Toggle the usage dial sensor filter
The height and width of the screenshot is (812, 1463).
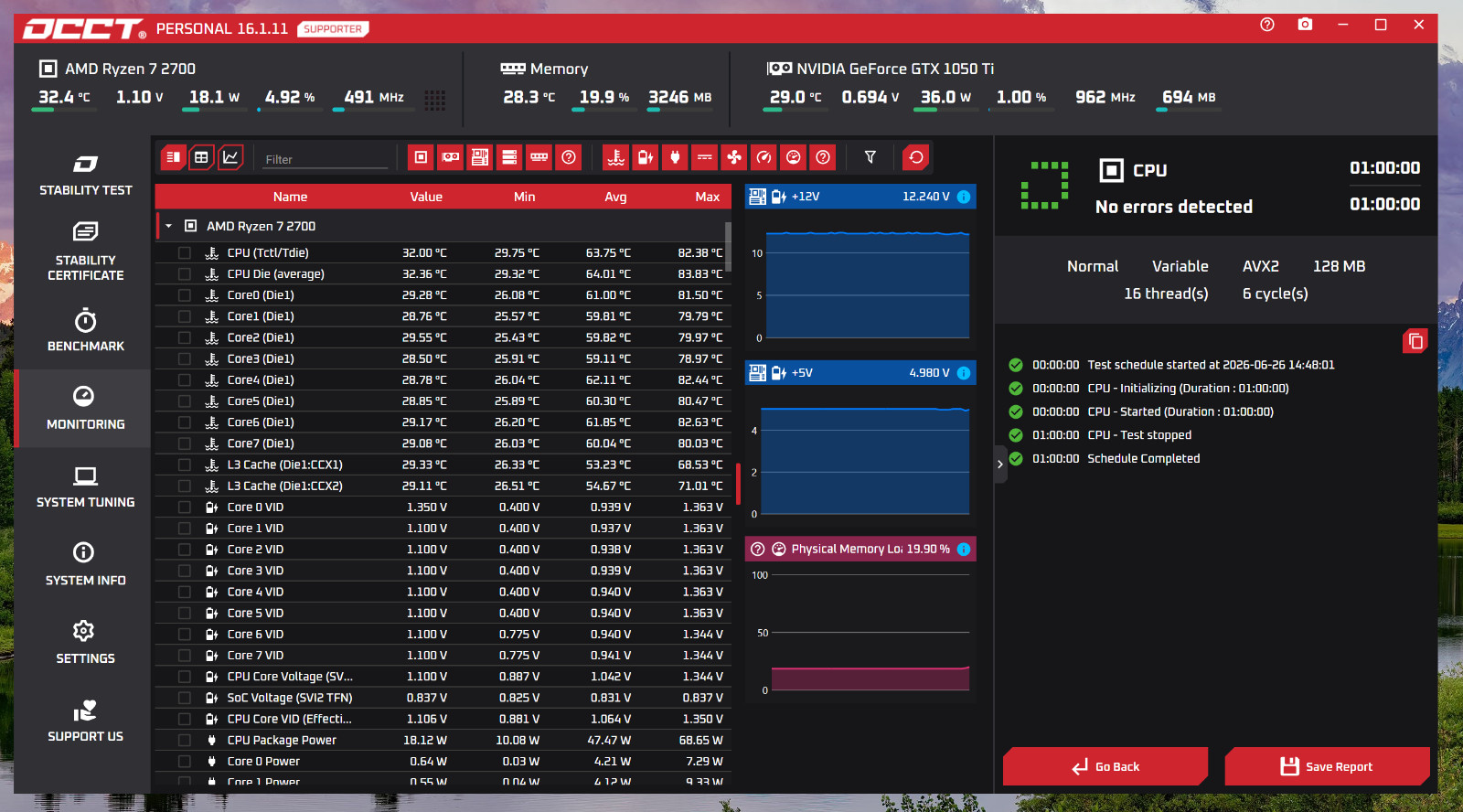794,157
